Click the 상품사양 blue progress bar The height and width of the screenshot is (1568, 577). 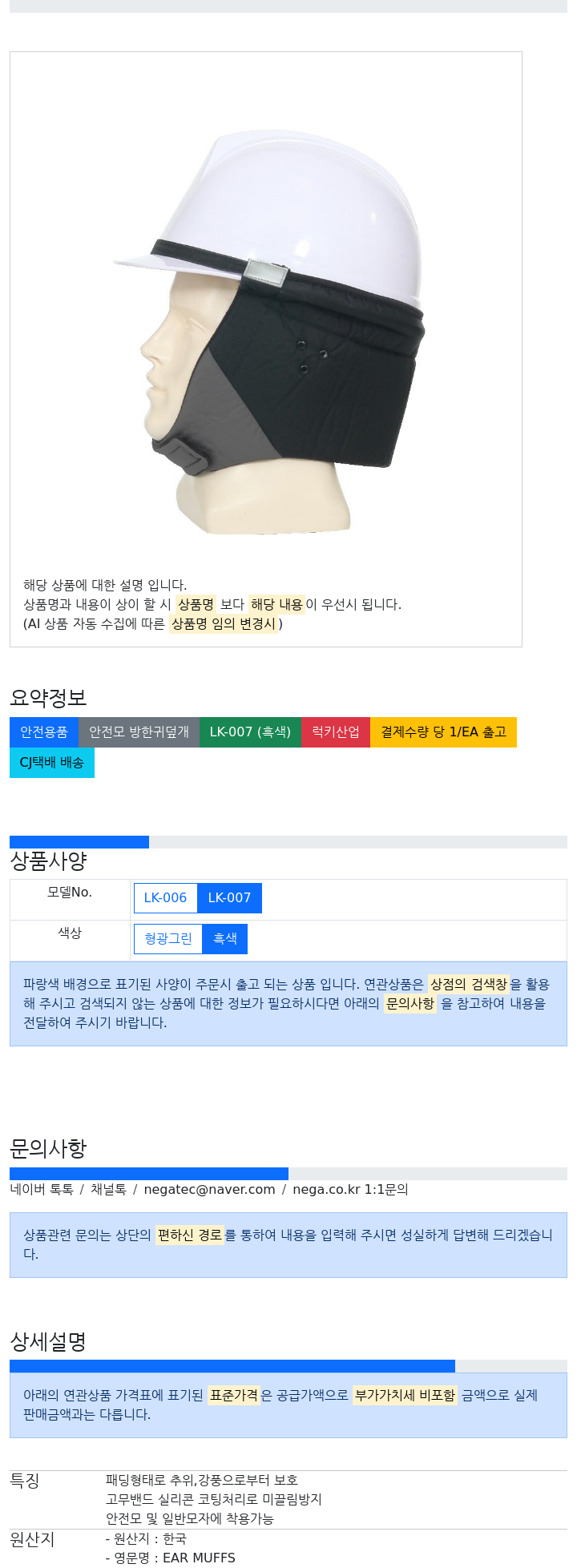(79, 842)
